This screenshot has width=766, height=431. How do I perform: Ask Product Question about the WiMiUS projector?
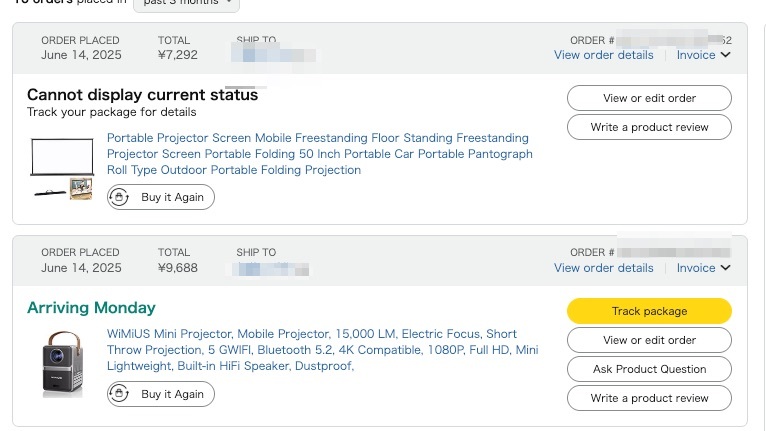pos(649,369)
